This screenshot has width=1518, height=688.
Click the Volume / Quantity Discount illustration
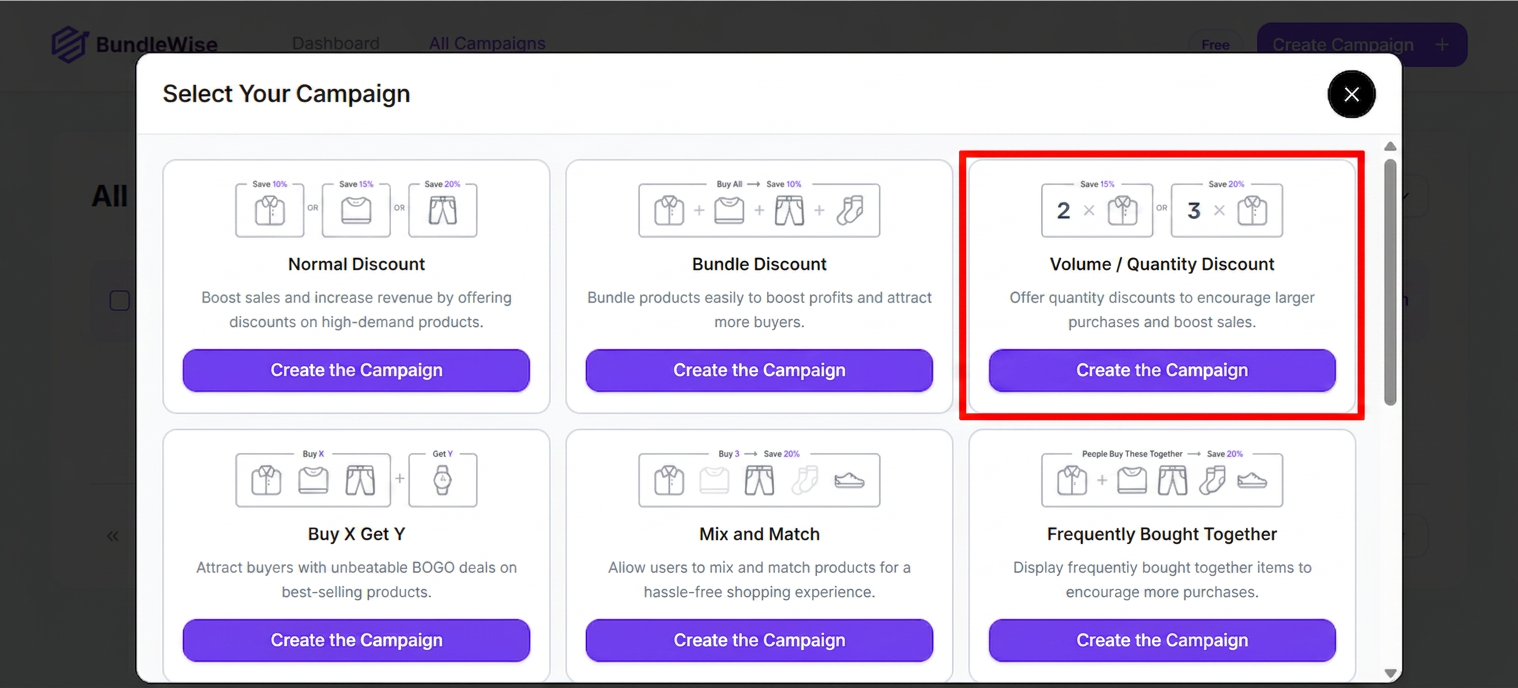coord(1162,208)
